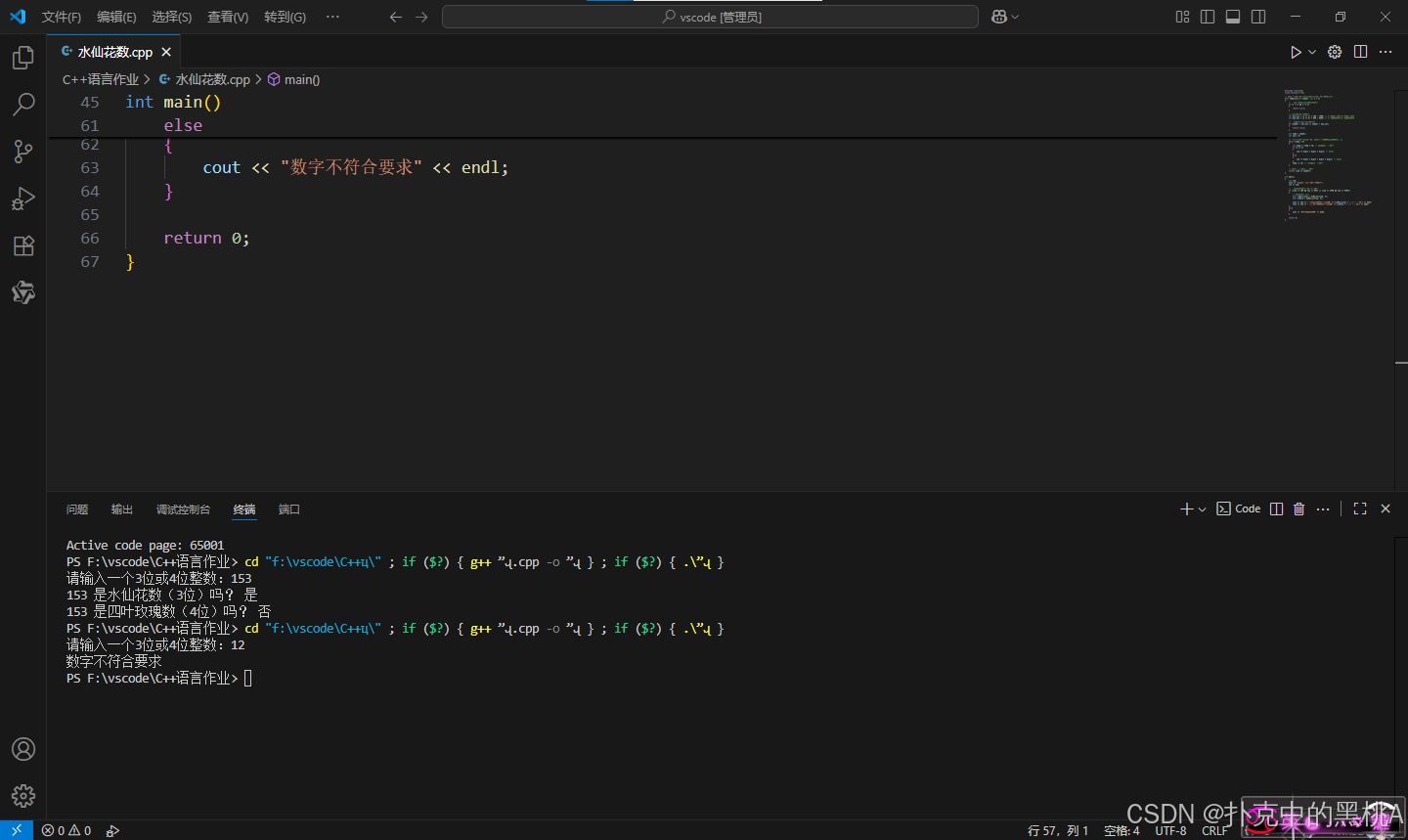Image resolution: width=1408 pixels, height=840 pixels.
Task: Select the Code terminal instance label
Action: pyautogui.click(x=1238, y=508)
